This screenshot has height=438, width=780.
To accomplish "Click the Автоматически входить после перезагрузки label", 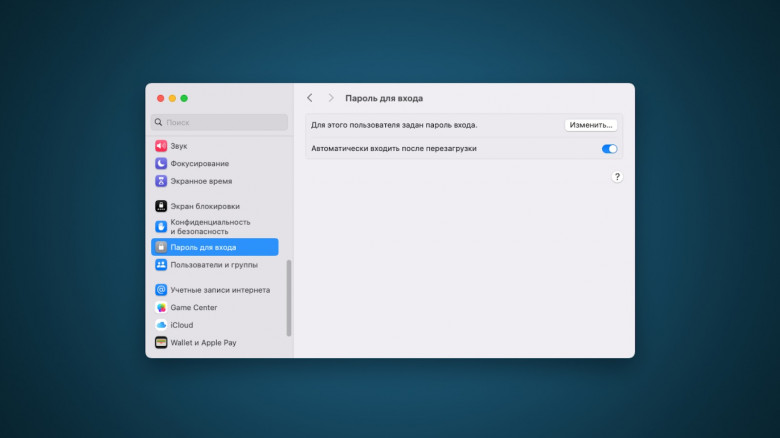I will pyautogui.click(x=393, y=148).
